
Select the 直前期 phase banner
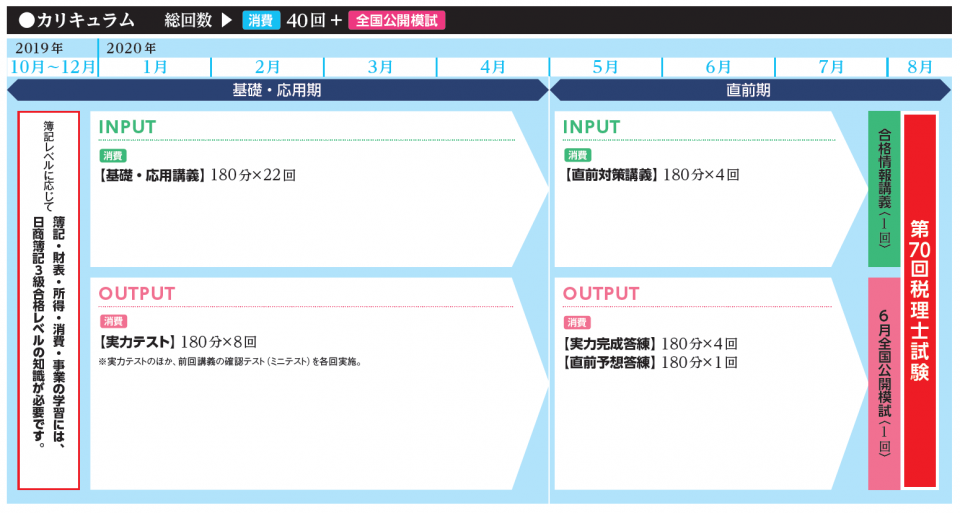[748, 90]
